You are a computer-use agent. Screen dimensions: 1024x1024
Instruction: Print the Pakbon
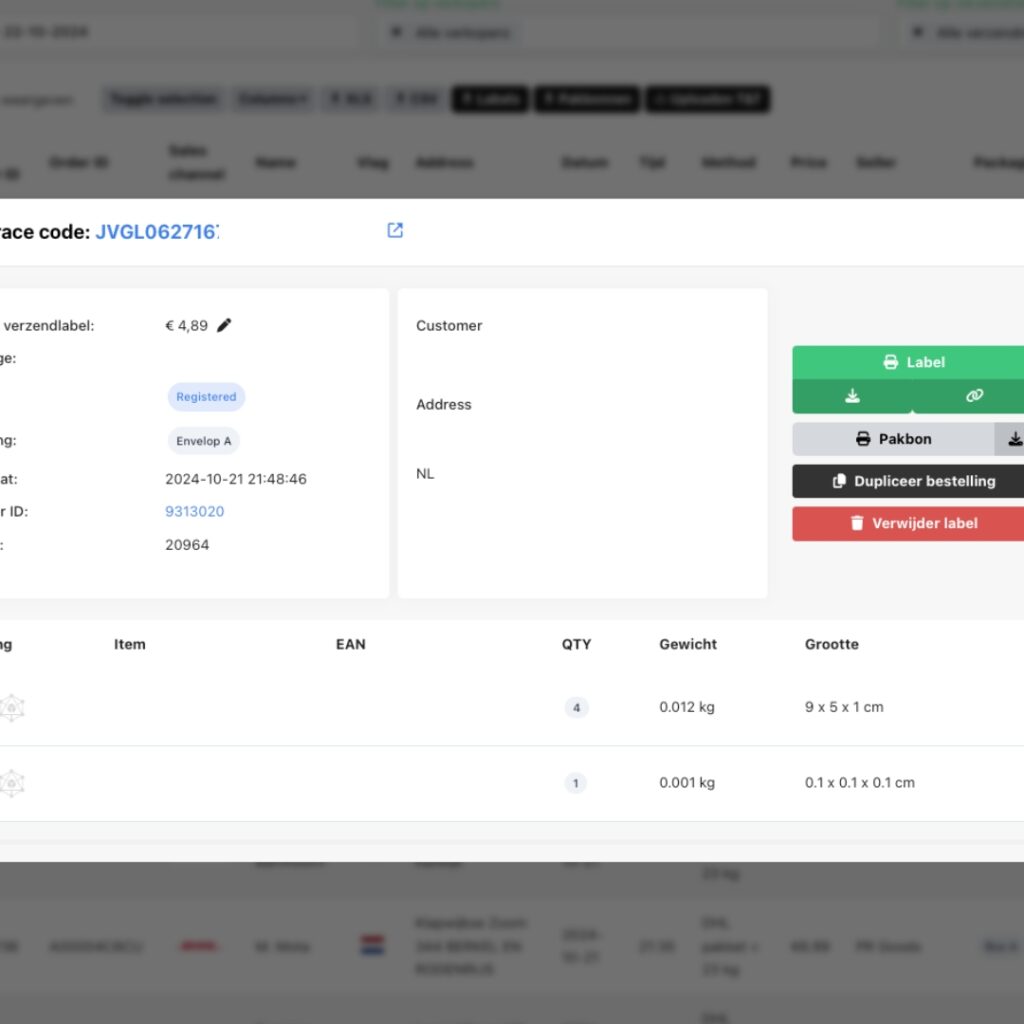click(893, 439)
